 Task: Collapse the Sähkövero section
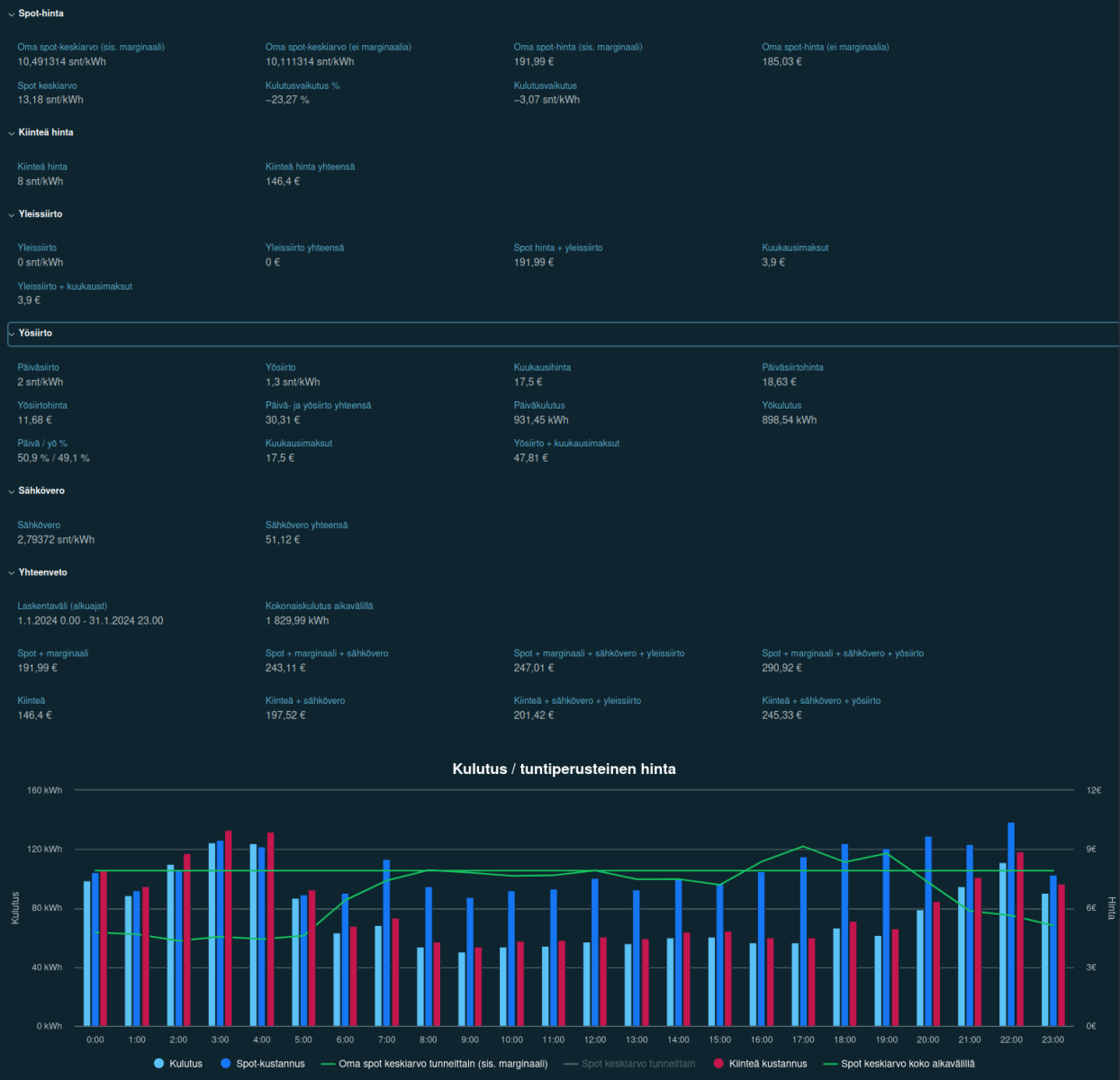click(41, 490)
